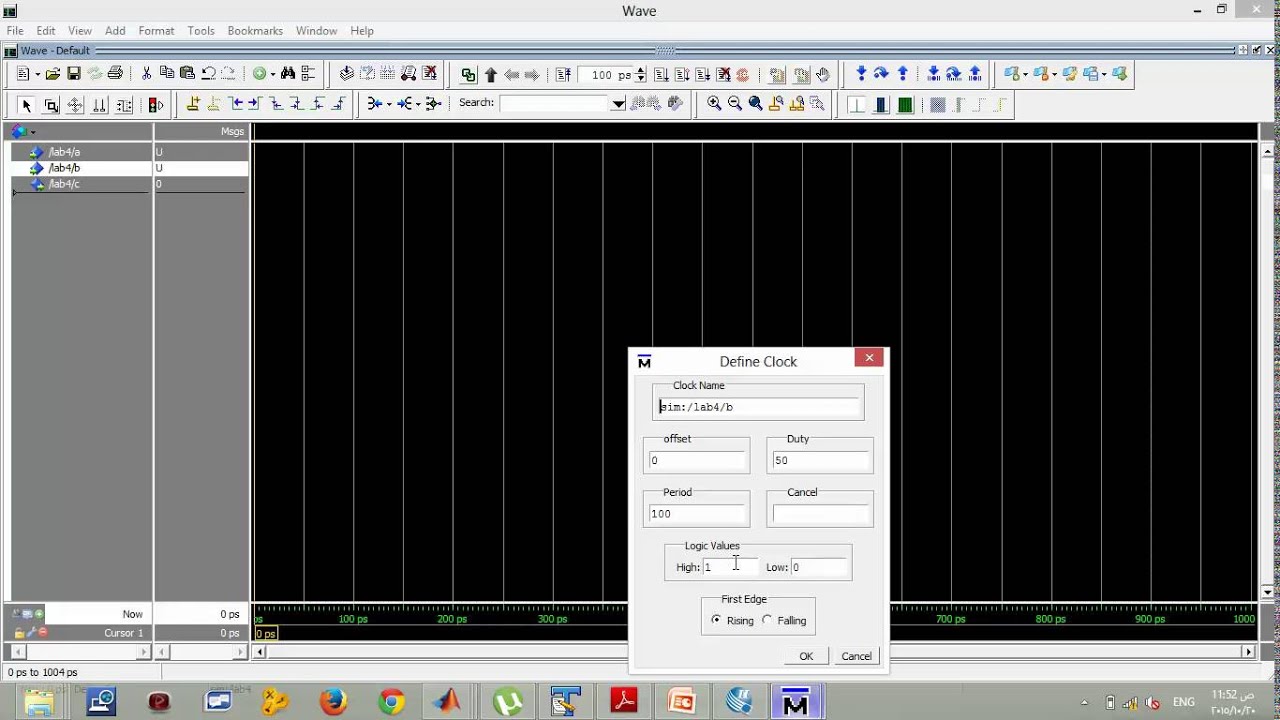Screen dimensions: 1280x720
Task: Open the Format menu
Action: 156,31
